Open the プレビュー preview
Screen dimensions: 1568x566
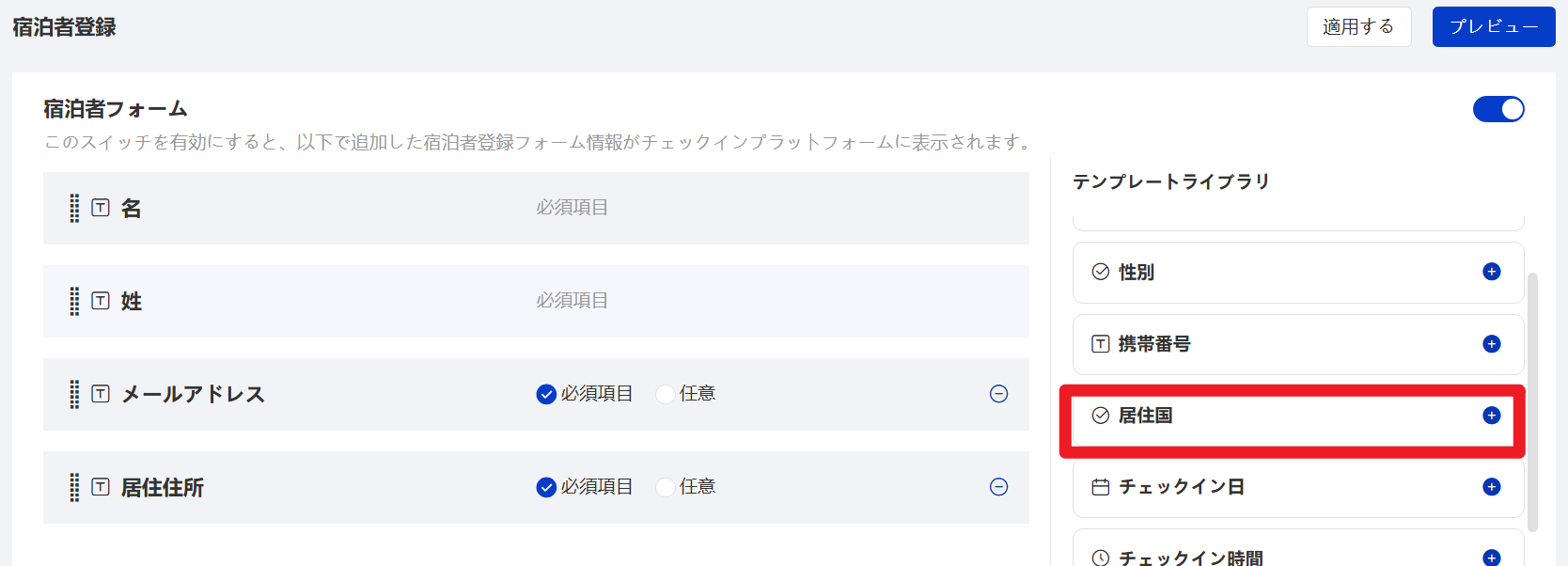pos(1493,26)
